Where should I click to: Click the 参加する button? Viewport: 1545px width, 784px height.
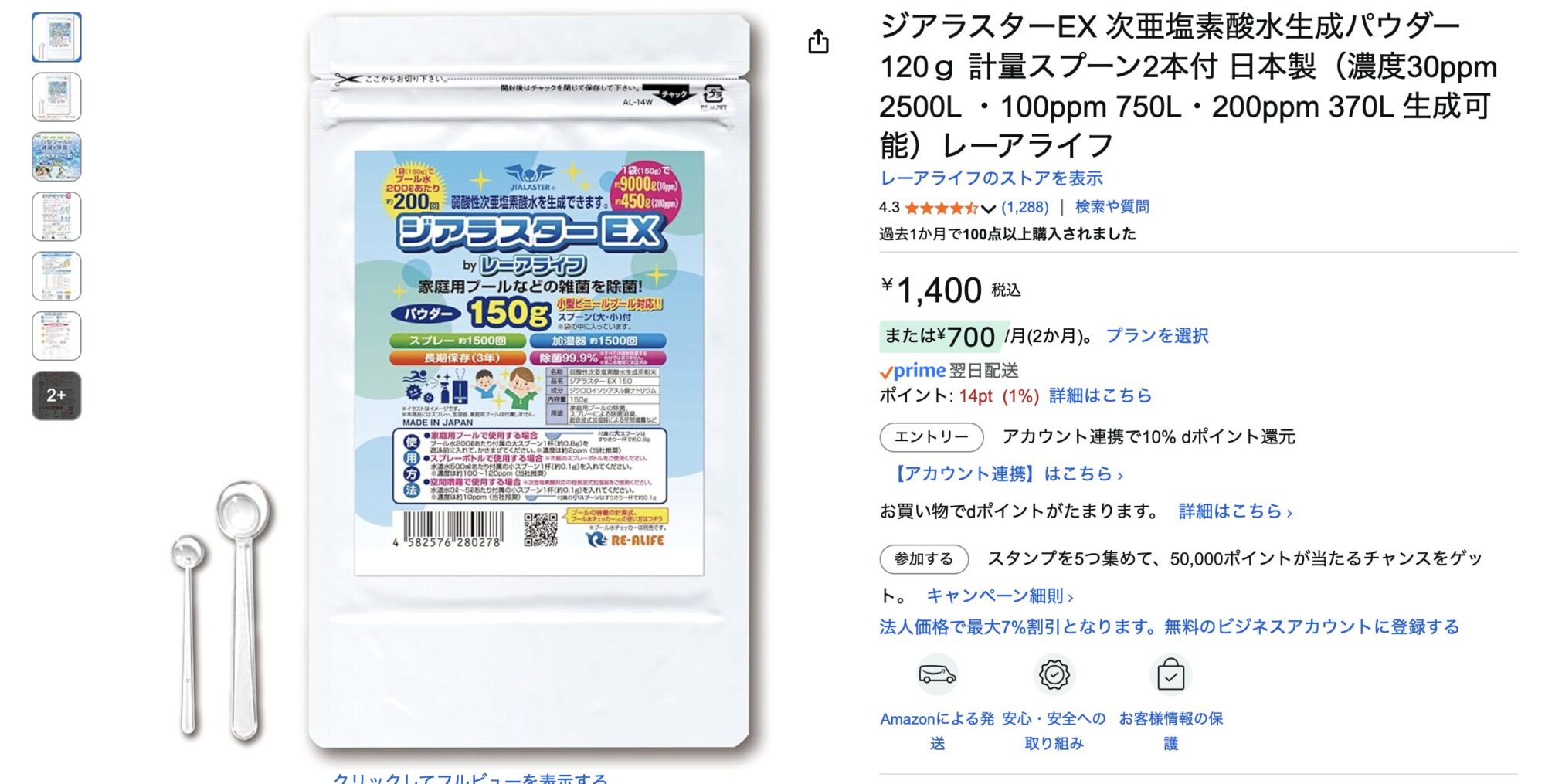pyautogui.click(x=924, y=559)
